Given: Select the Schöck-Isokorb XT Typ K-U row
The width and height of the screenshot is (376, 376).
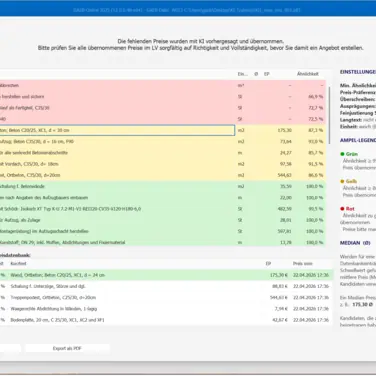Looking at the screenshot, I should click(163, 209).
